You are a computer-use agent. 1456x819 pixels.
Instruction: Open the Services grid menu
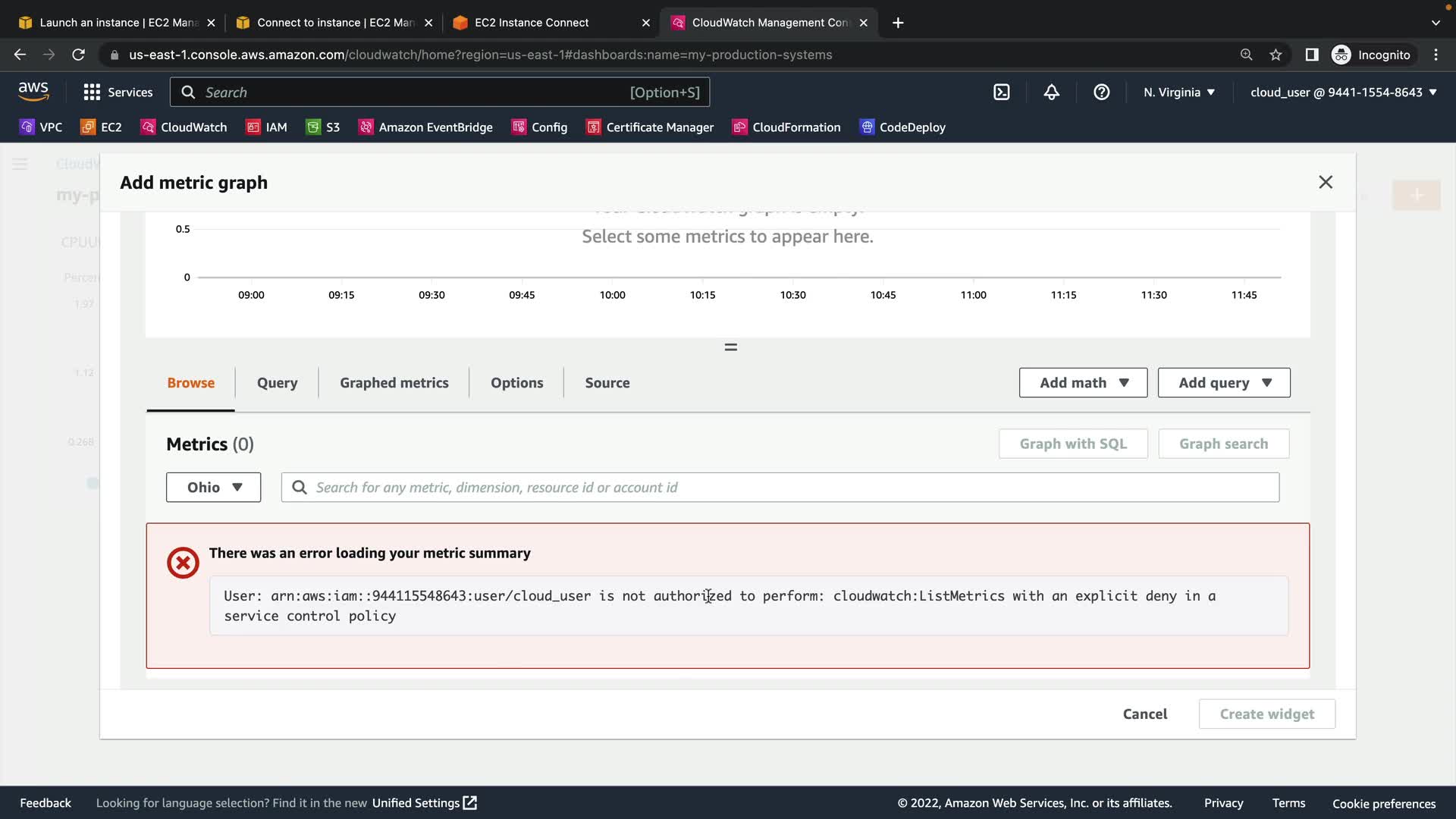pos(118,93)
